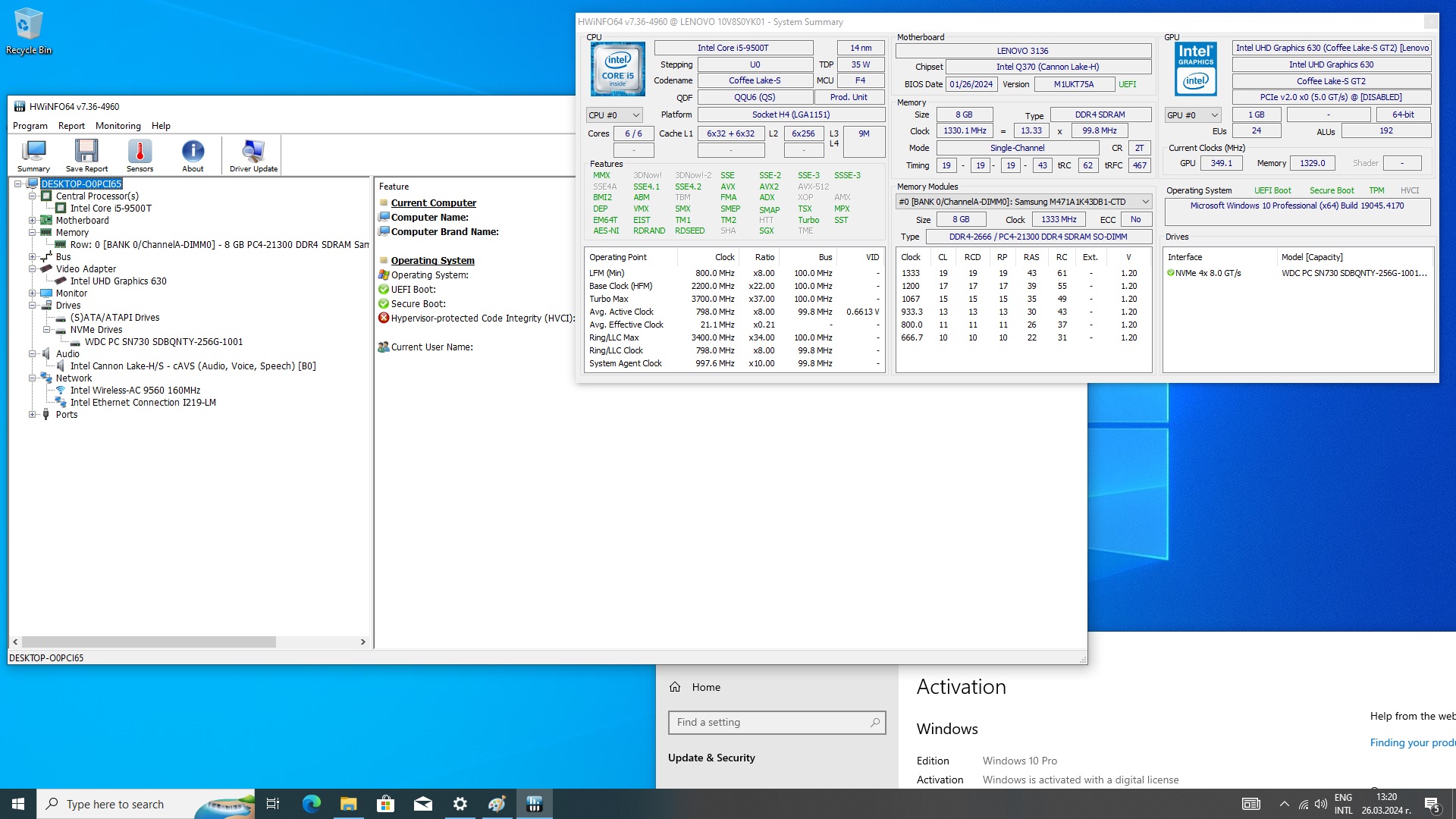Open the Sensors thermometer icon
The width and height of the screenshot is (1456, 819).
click(140, 155)
